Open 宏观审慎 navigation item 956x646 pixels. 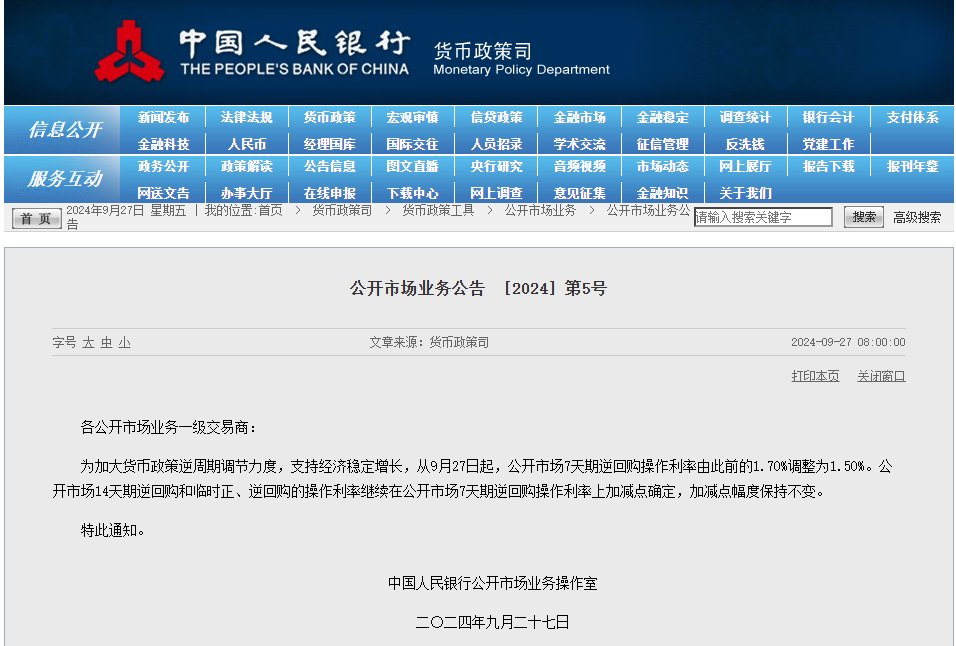(412, 117)
